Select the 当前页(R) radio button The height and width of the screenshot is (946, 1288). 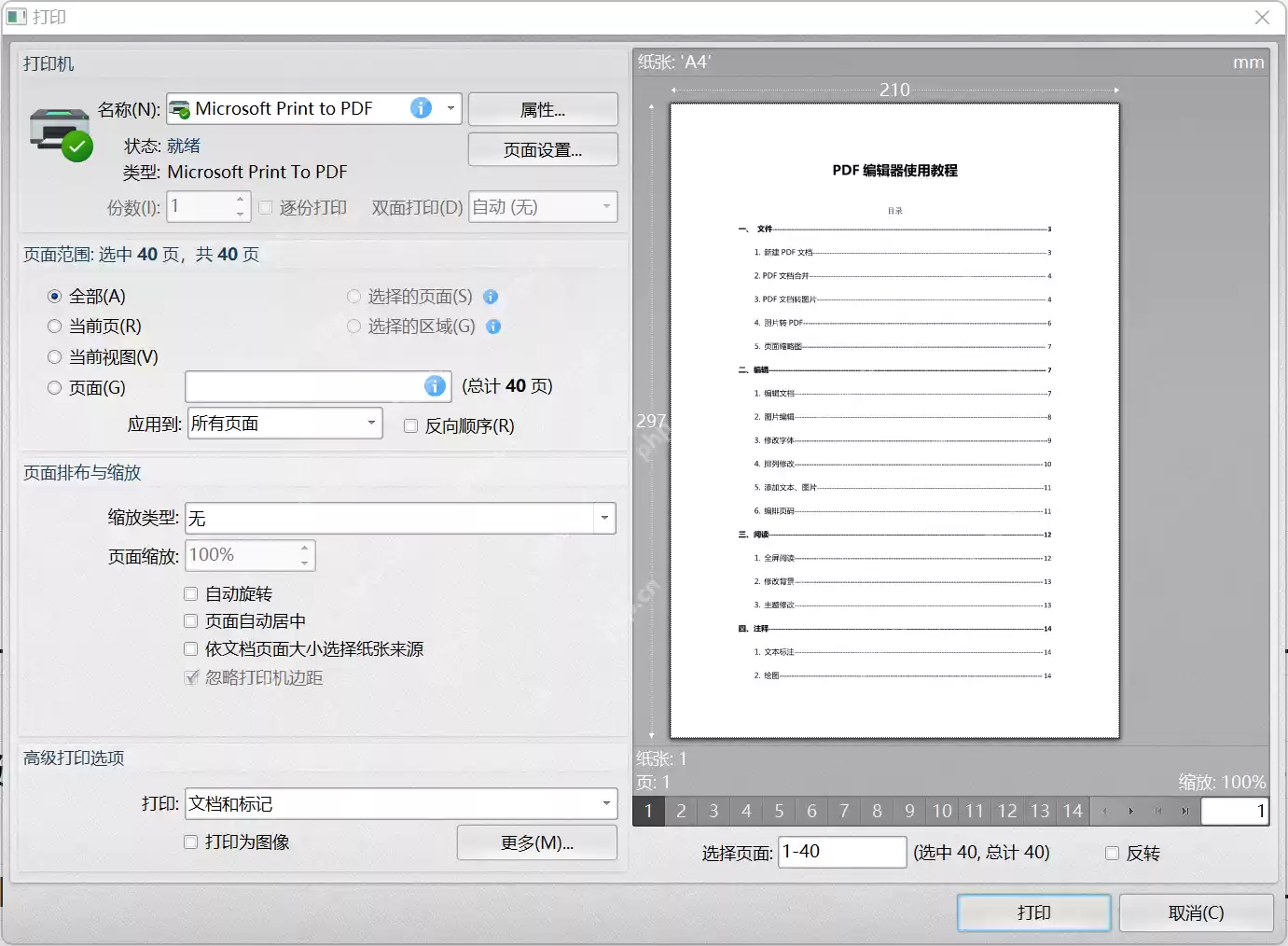(x=54, y=326)
